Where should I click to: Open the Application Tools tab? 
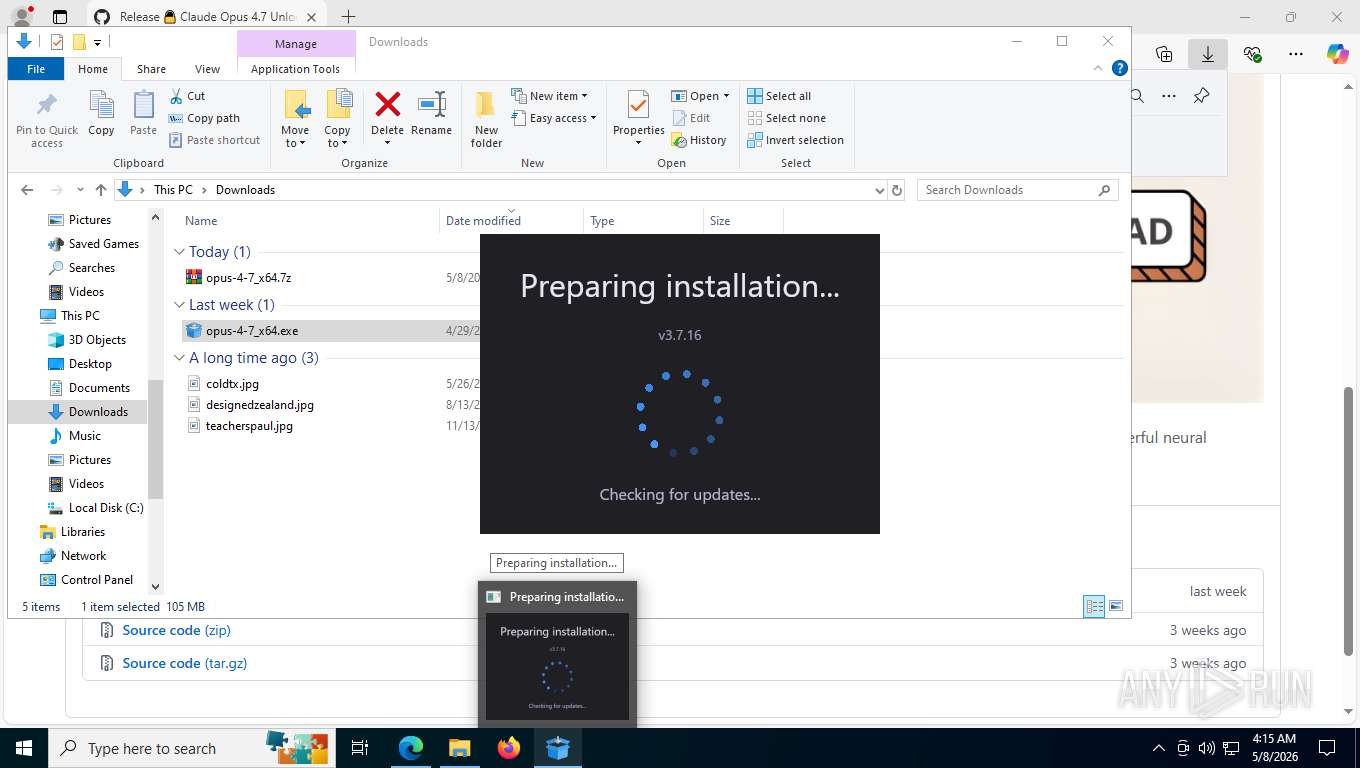click(295, 69)
